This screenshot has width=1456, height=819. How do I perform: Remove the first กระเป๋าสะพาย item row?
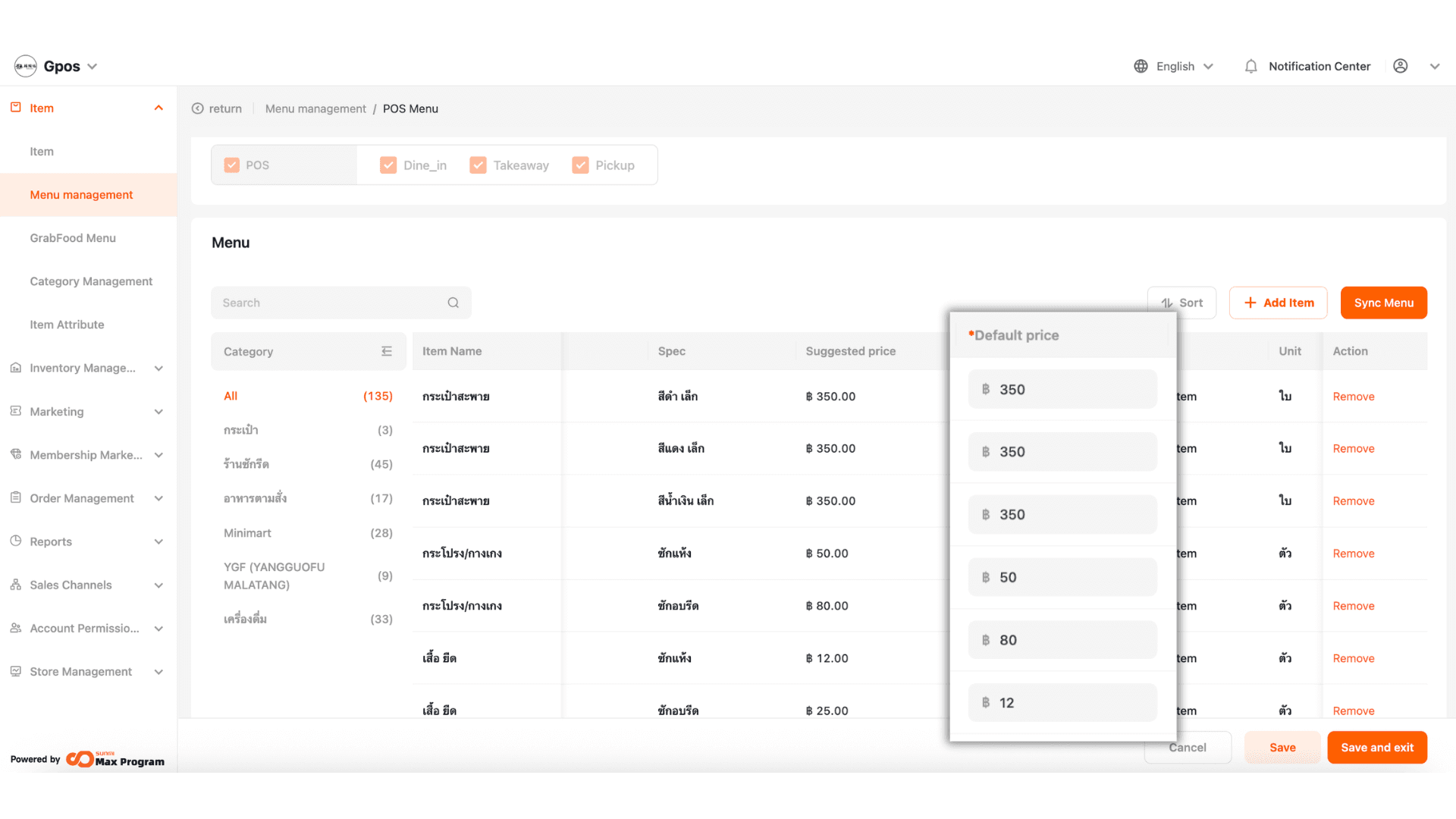tap(1353, 397)
